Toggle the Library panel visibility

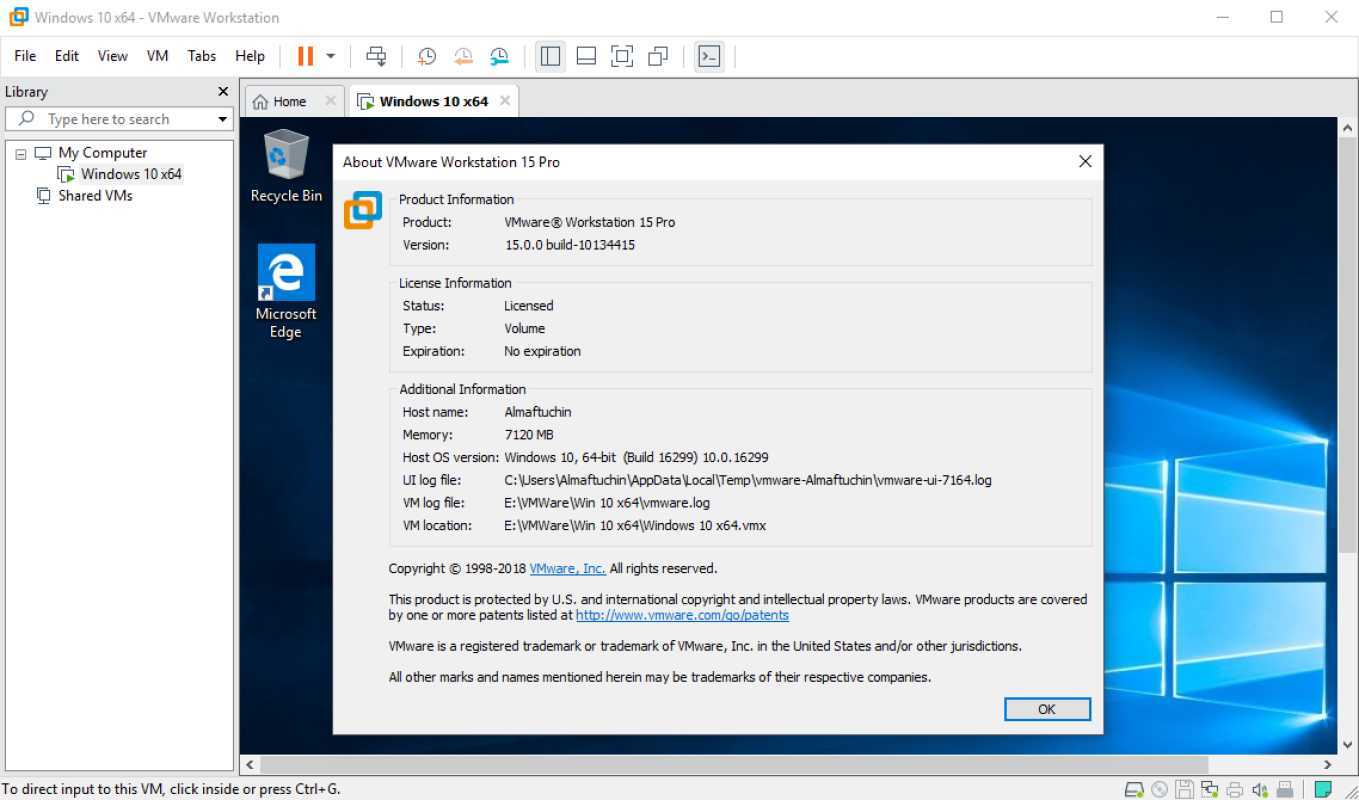pos(550,57)
